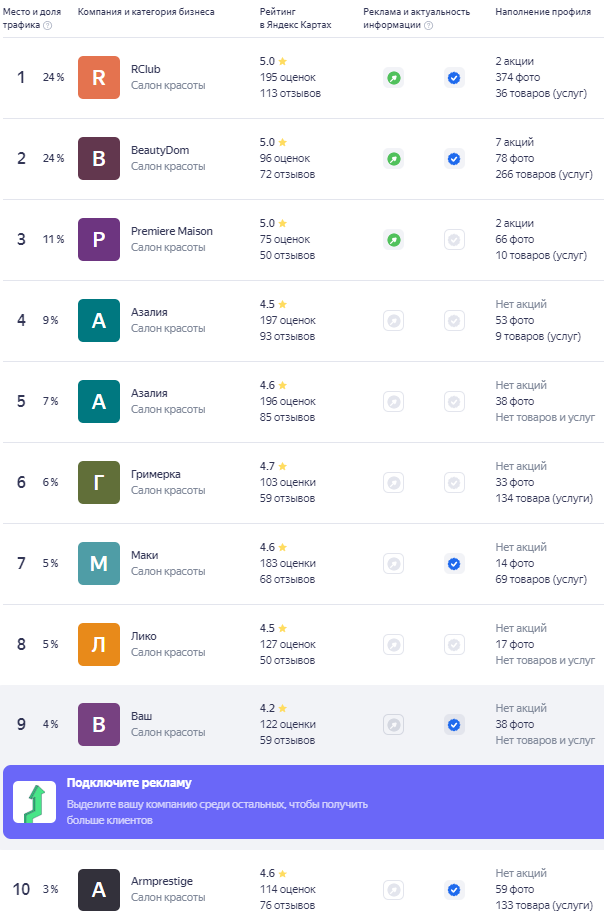Click BeautyDom's green advertising arrow icon
The image size is (604, 917).
pyautogui.click(x=394, y=158)
